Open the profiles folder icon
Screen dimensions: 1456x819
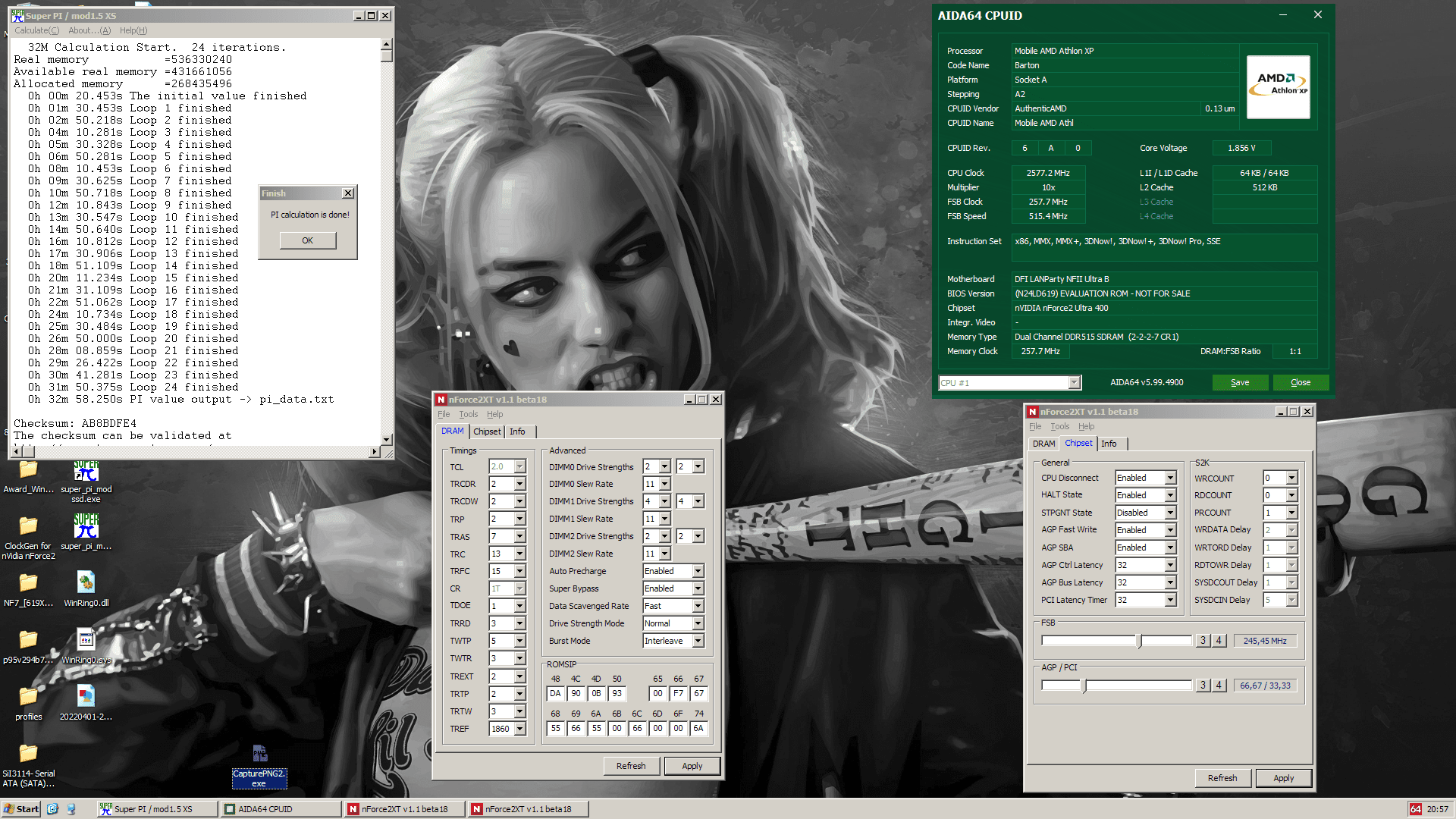click(x=28, y=697)
